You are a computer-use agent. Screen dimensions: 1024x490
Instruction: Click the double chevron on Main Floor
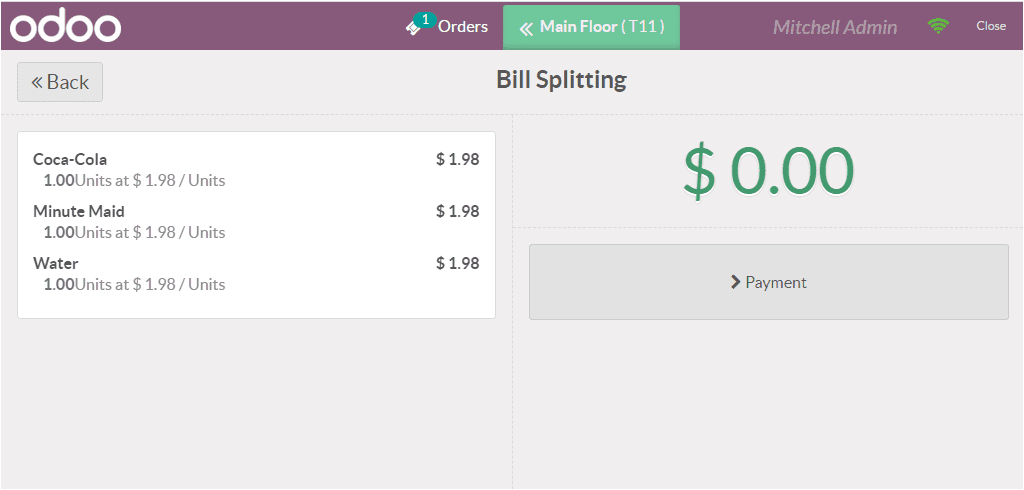click(526, 27)
